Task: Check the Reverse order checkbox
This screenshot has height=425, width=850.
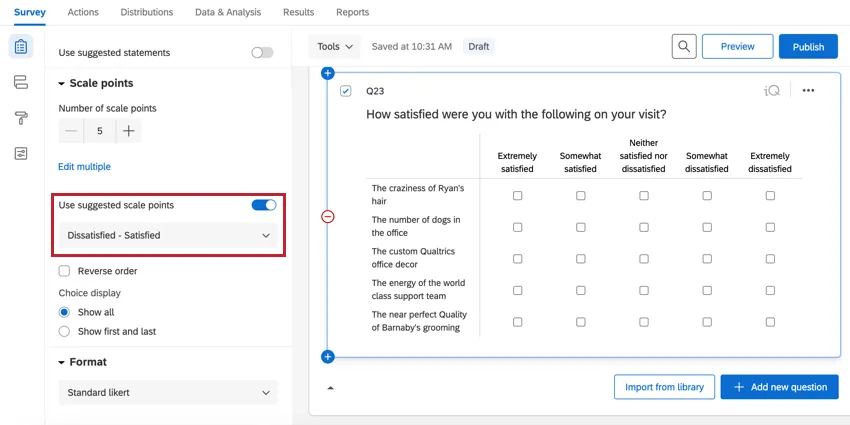Action: coord(65,271)
